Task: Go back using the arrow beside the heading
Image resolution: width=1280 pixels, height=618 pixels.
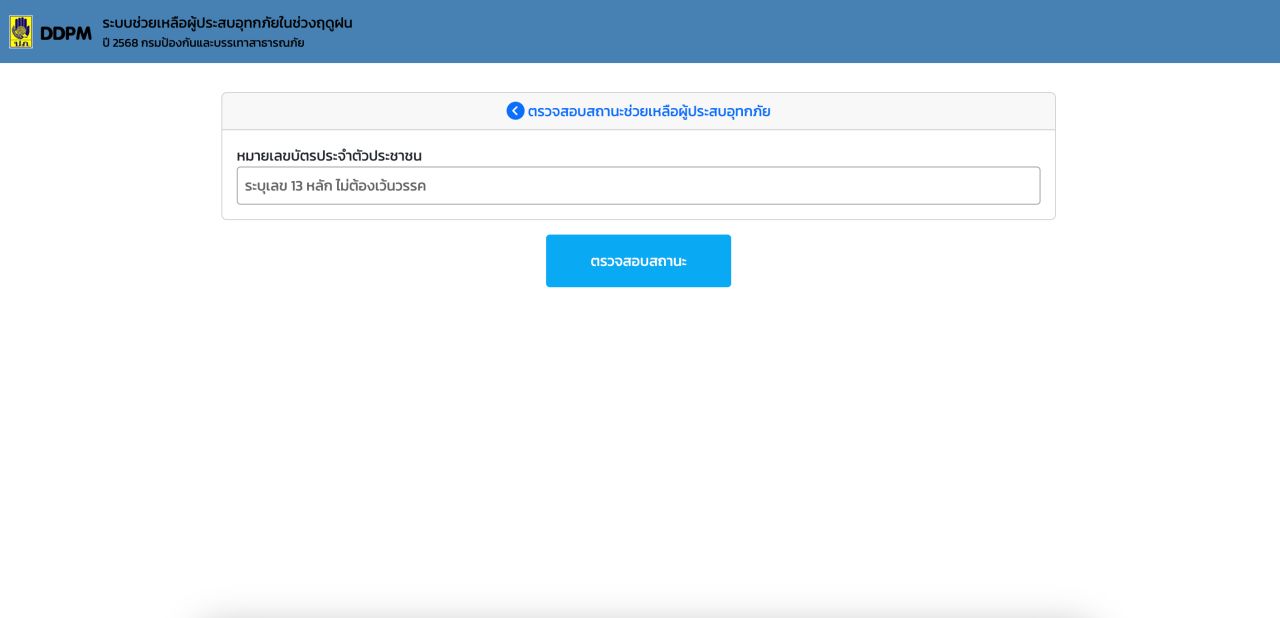Action: (515, 111)
